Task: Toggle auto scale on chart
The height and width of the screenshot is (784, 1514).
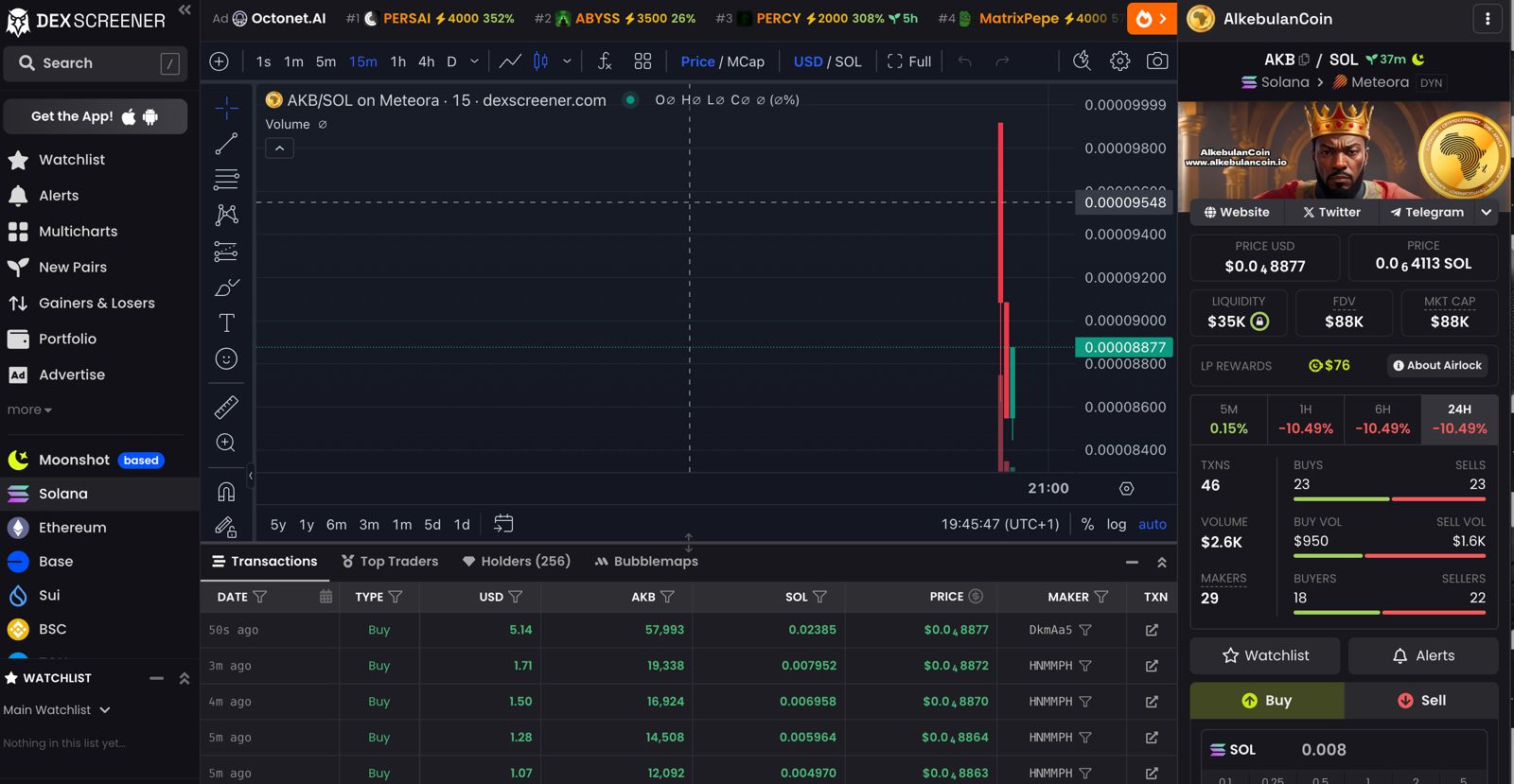Action: 1153,524
